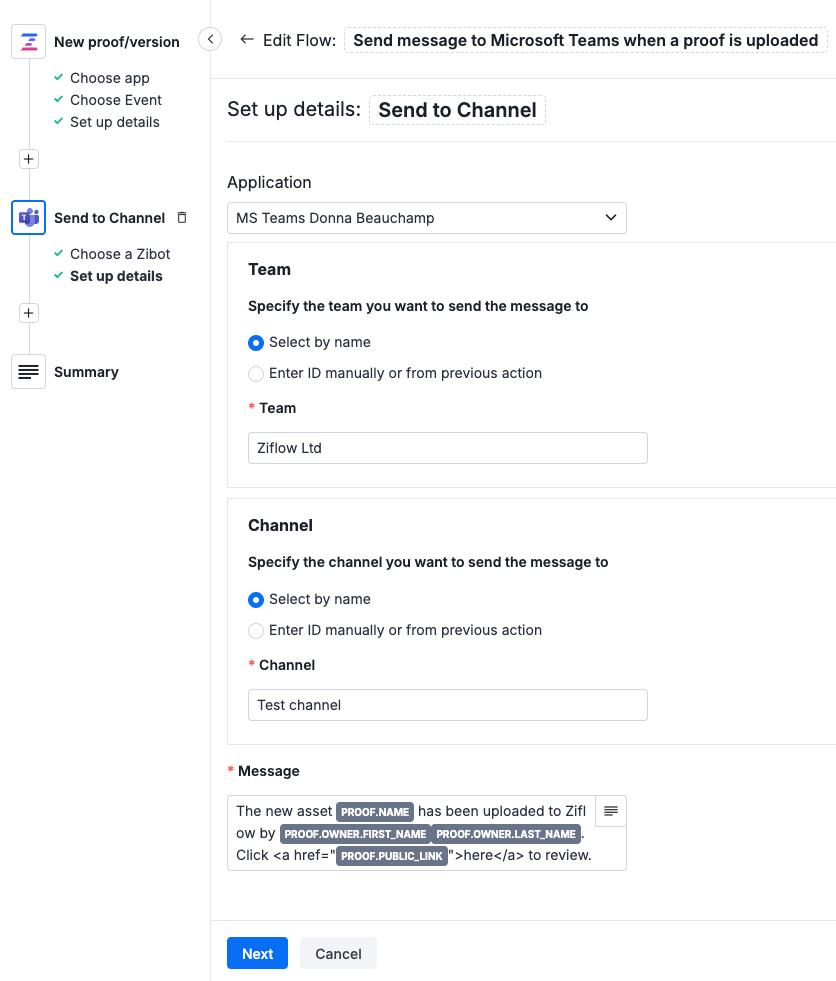Click the back arrow next to Edit Flow

click(x=246, y=40)
